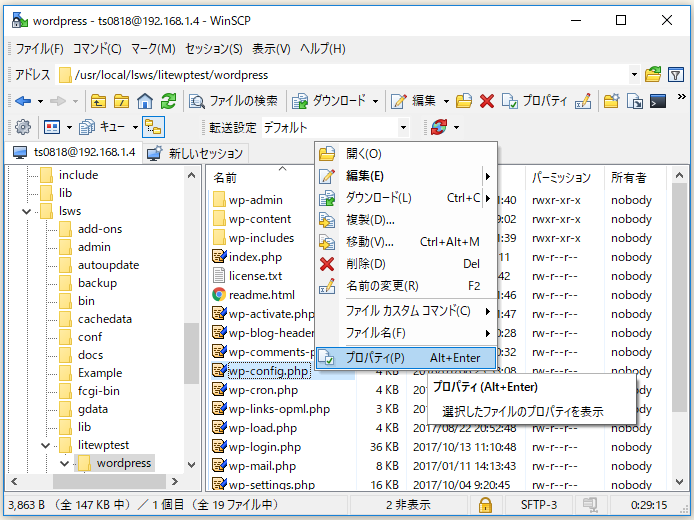Open ファイルの検索 file search
Screen dimensions: 694x520
233,101
